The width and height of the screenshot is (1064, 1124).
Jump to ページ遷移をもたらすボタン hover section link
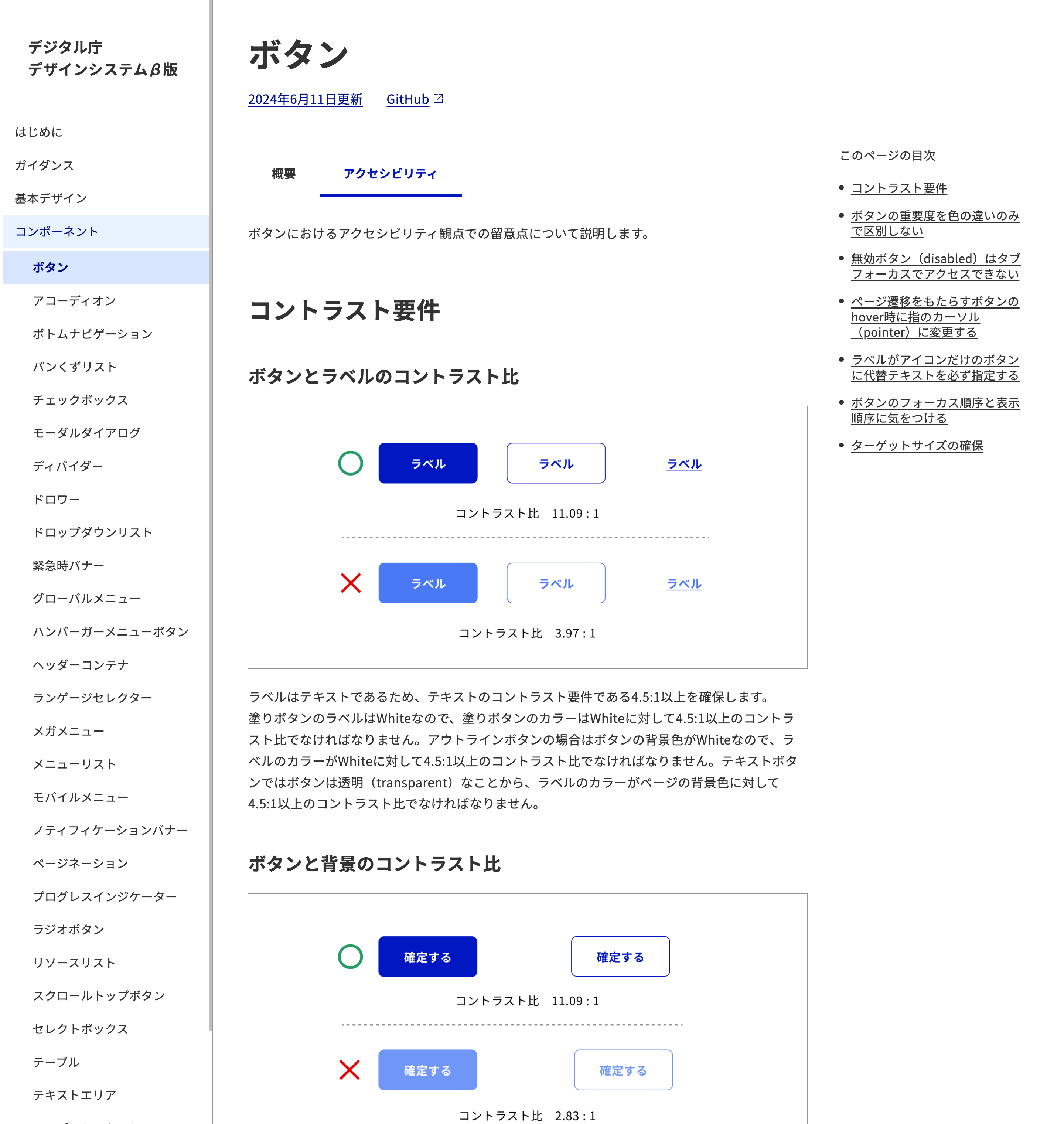935,316
